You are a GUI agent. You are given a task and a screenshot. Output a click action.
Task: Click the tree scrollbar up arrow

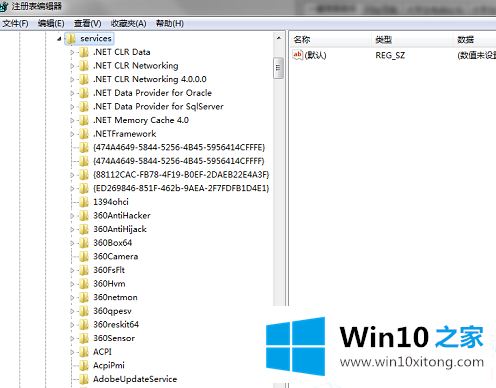[278, 38]
